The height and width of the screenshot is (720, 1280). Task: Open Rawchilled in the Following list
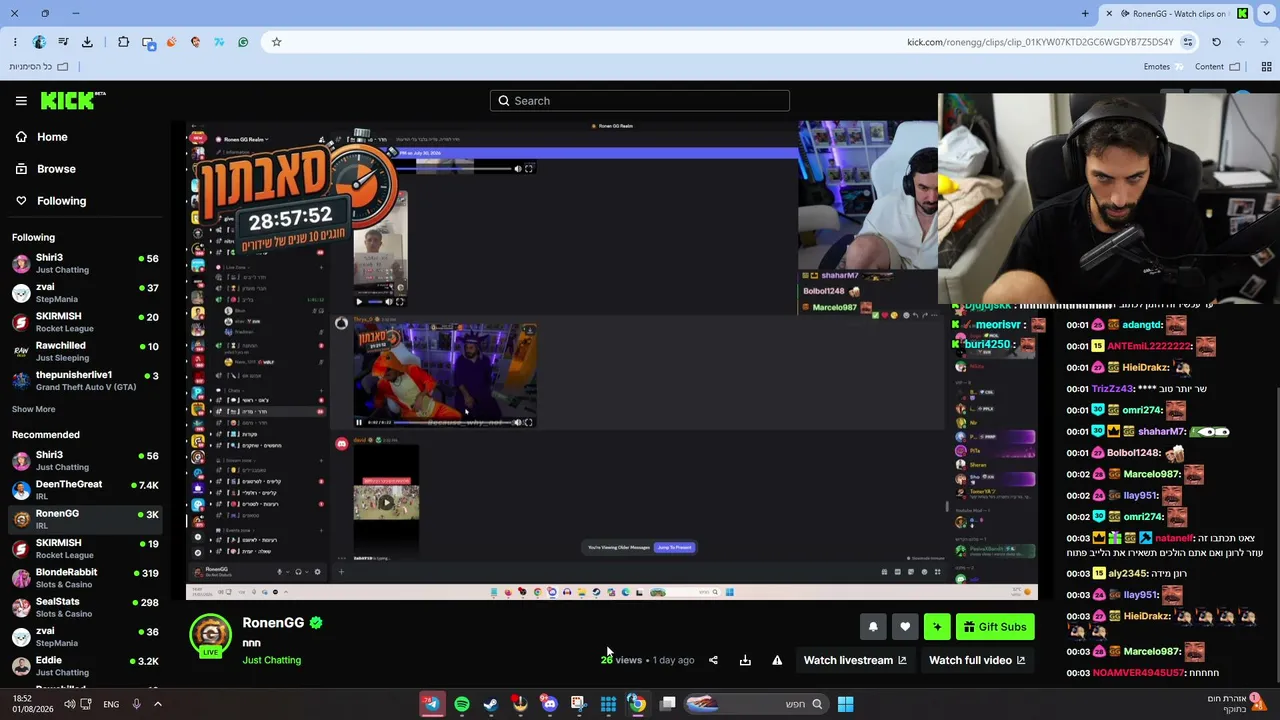[x=85, y=351]
